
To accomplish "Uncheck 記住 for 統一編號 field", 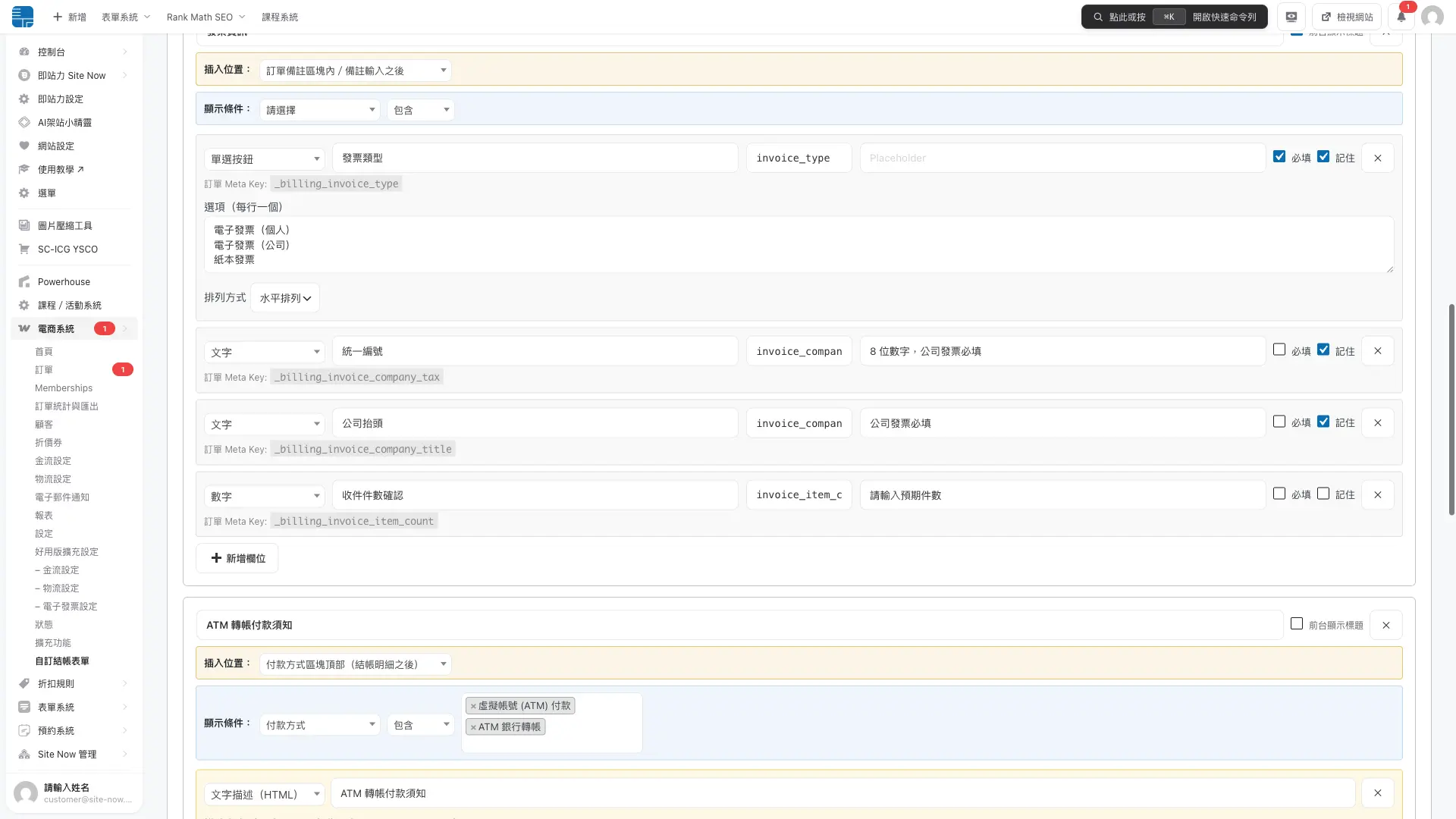I will (x=1323, y=350).
